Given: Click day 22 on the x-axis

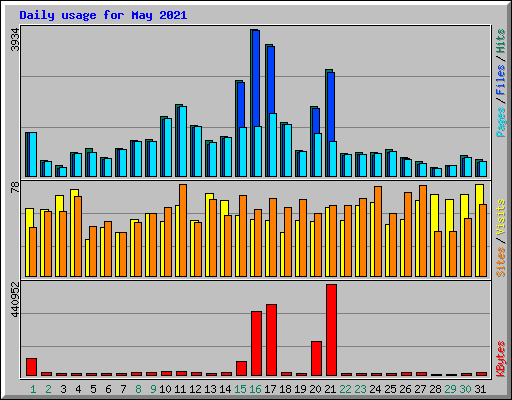Looking at the screenshot, I should coord(345,389).
